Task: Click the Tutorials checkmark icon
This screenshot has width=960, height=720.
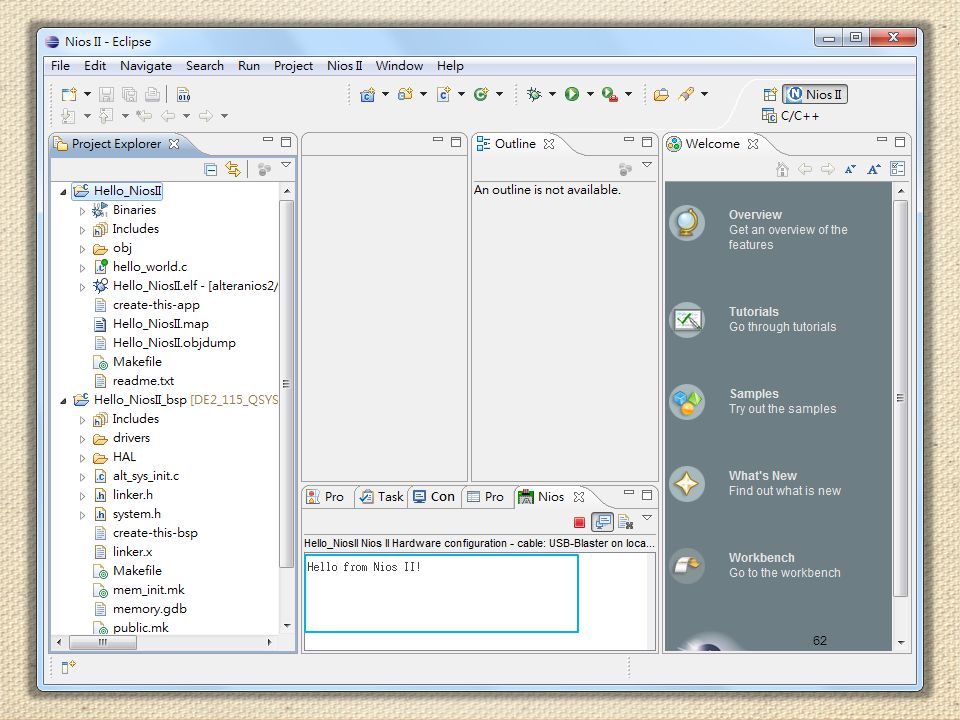Action: 687,320
